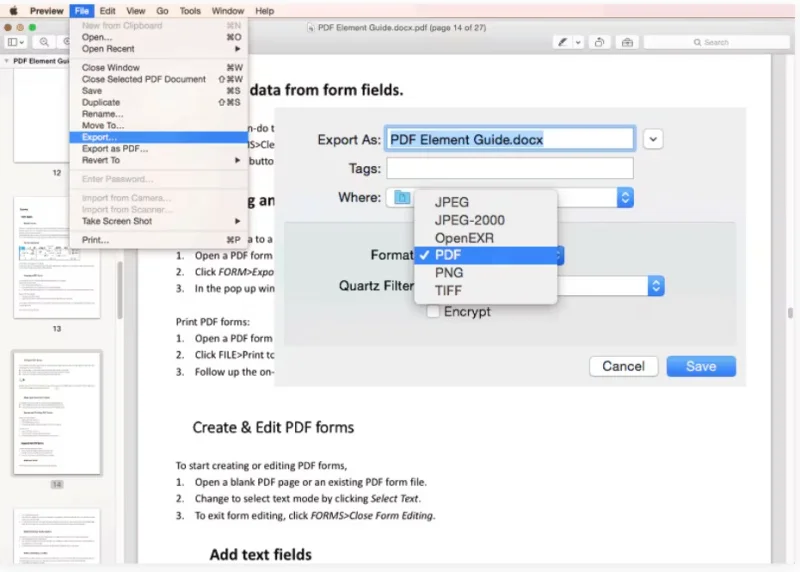
Task: Open the Edit menu
Action: pyautogui.click(x=107, y=11)
